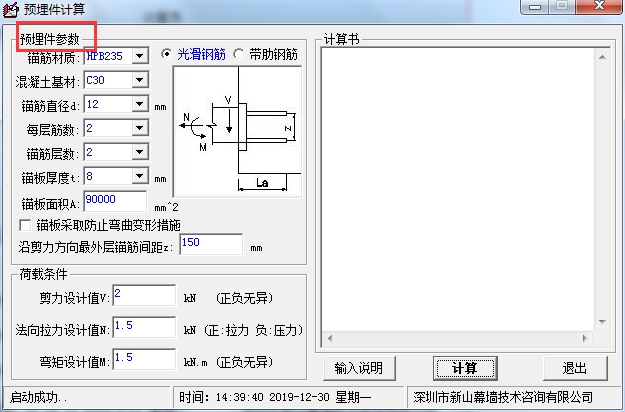Click 计算书 vertical scrollbar down arrow
Image resolution: width=625 pixels, height=412 pixels.
tap(602, 322)
